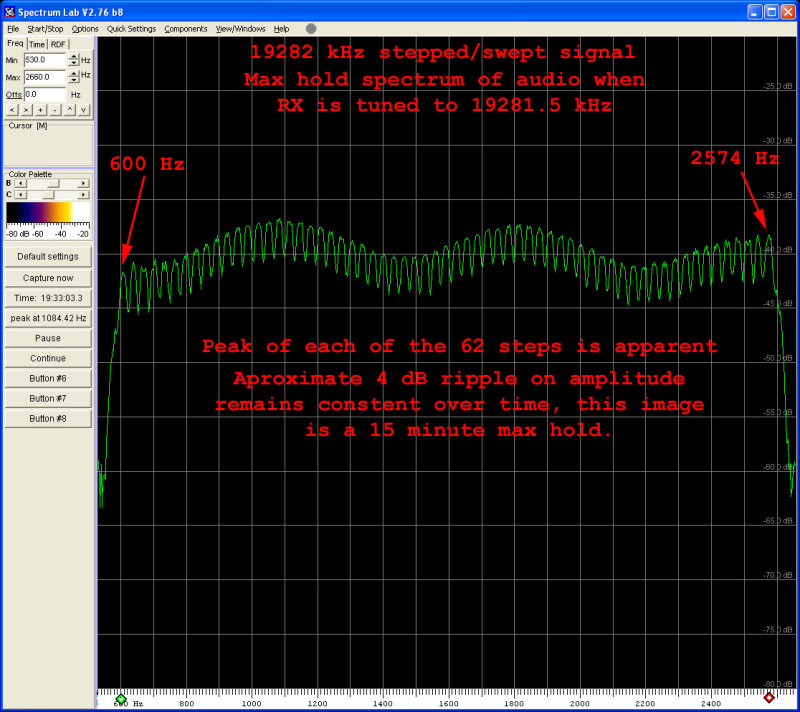Click the color palette gradient bar
Image resolution: width=800 pixels, height=712 pixels.
(x=48, y=212)
